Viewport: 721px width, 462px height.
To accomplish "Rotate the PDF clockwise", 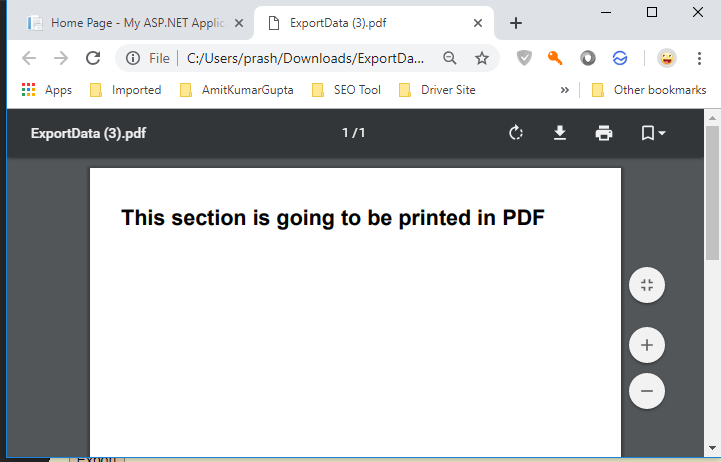I will tap(516, 133).
